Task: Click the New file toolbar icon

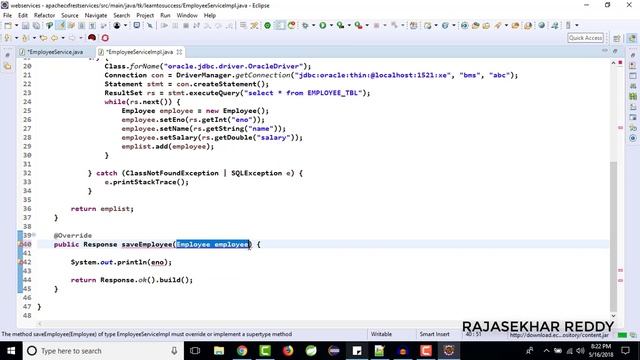Action: pos(8,25)
